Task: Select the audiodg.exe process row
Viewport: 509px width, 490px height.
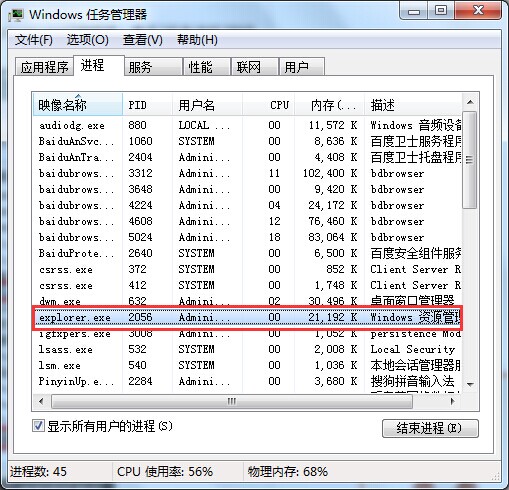Action: tap(248, 125)
